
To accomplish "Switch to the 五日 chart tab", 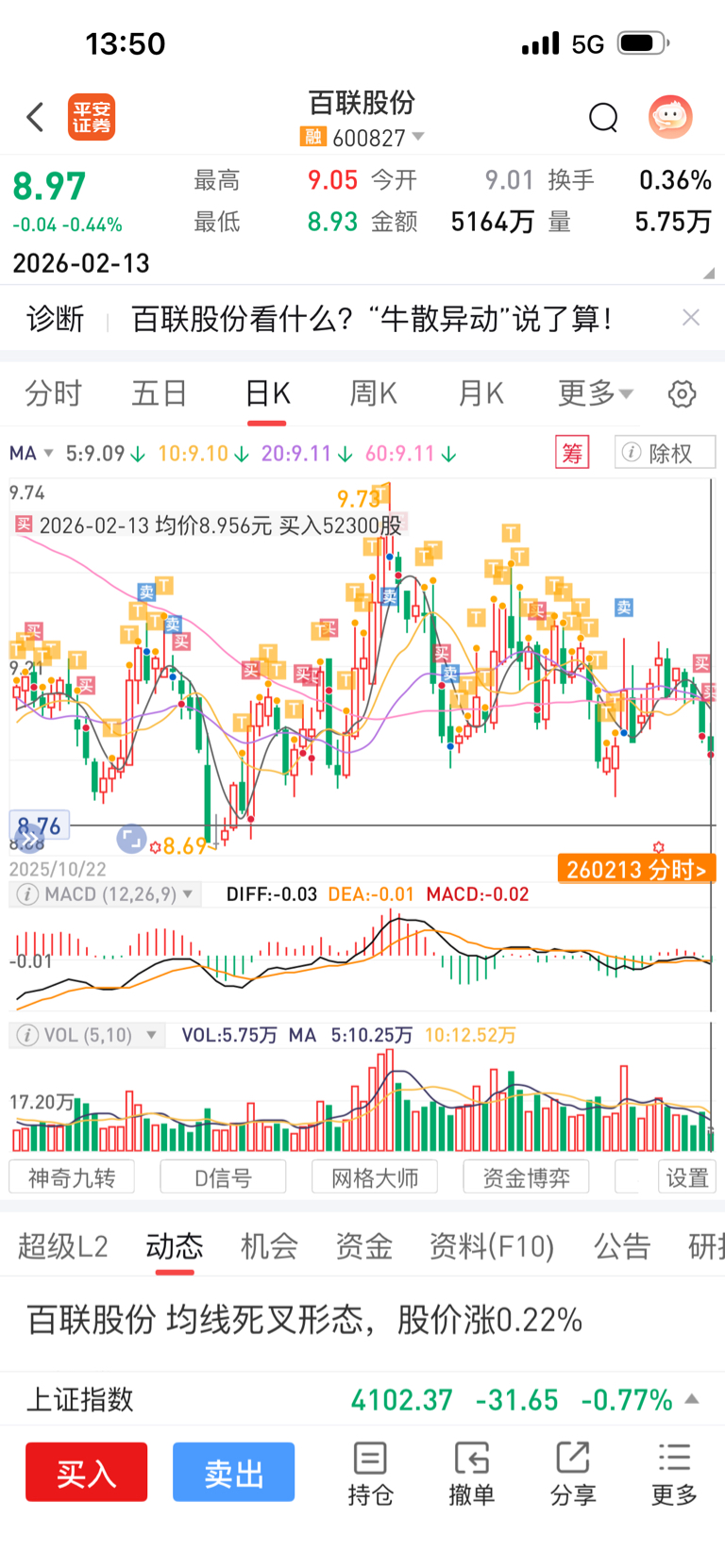I will tap(160, 393).
